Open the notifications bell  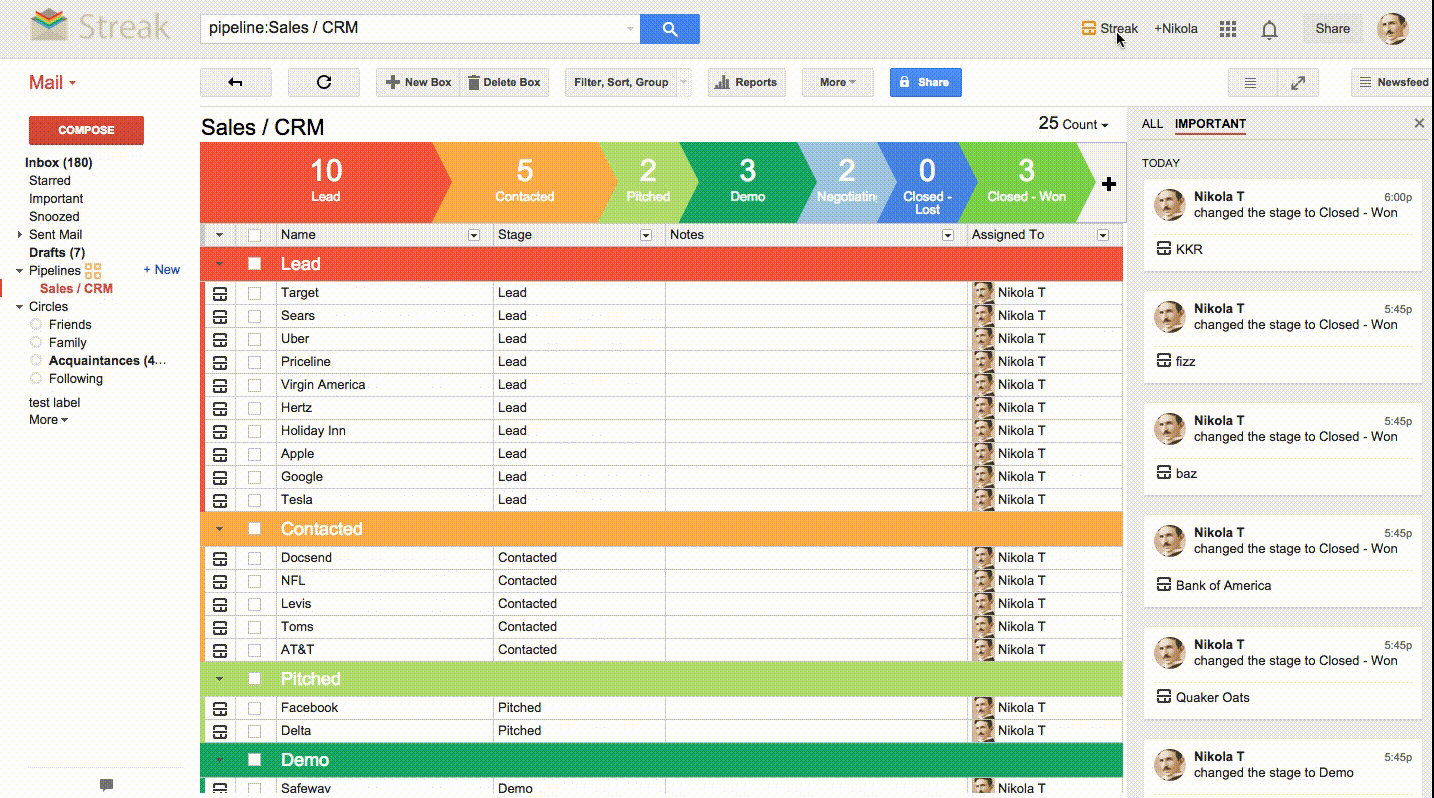tap(1269, 29)
